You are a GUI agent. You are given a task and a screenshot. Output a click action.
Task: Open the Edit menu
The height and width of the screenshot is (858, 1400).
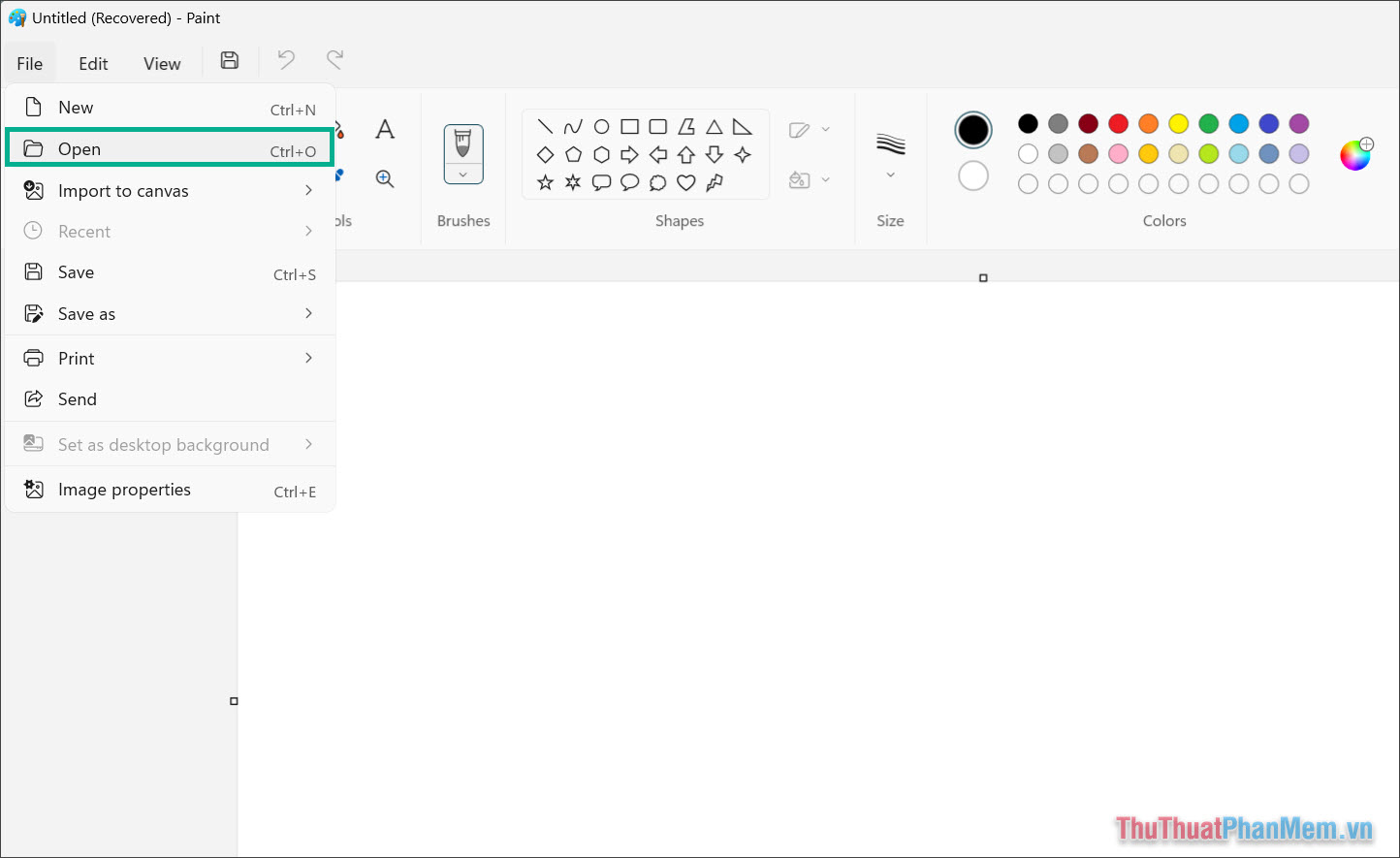point(93,62)
